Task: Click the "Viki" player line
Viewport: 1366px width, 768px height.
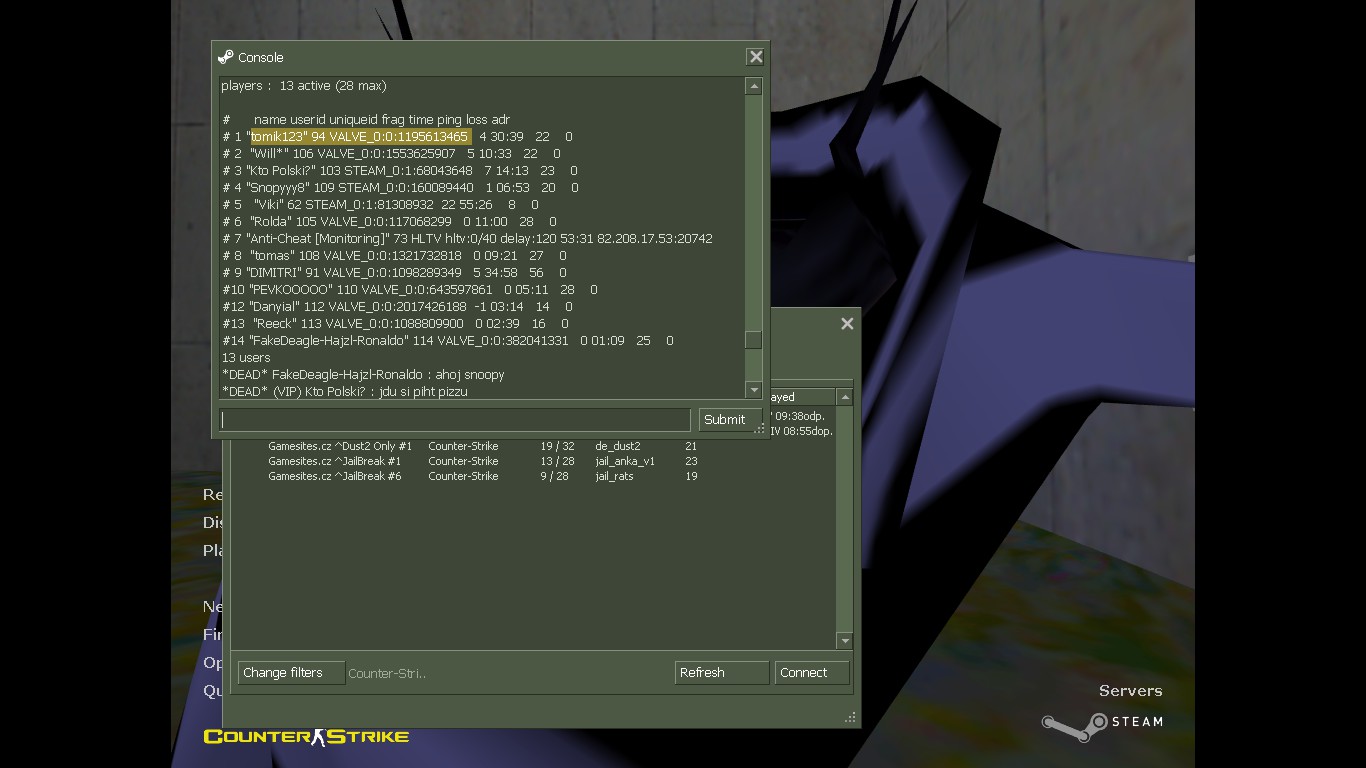Action: pyautogui.click(x=380, y=204)
